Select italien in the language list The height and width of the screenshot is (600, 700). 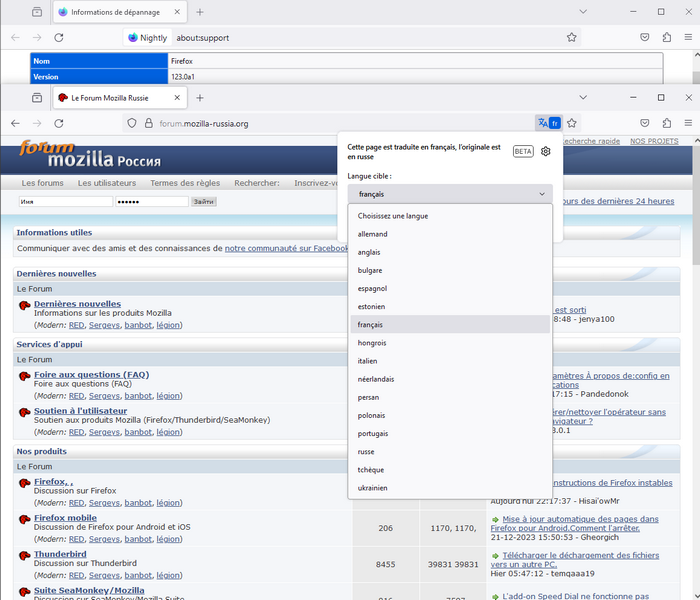coord(450,361)
